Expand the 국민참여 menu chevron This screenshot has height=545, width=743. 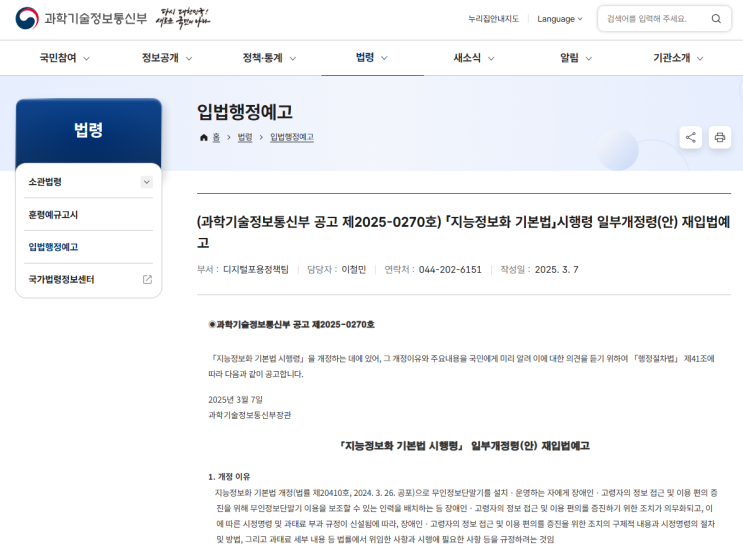tap(86, 58)
